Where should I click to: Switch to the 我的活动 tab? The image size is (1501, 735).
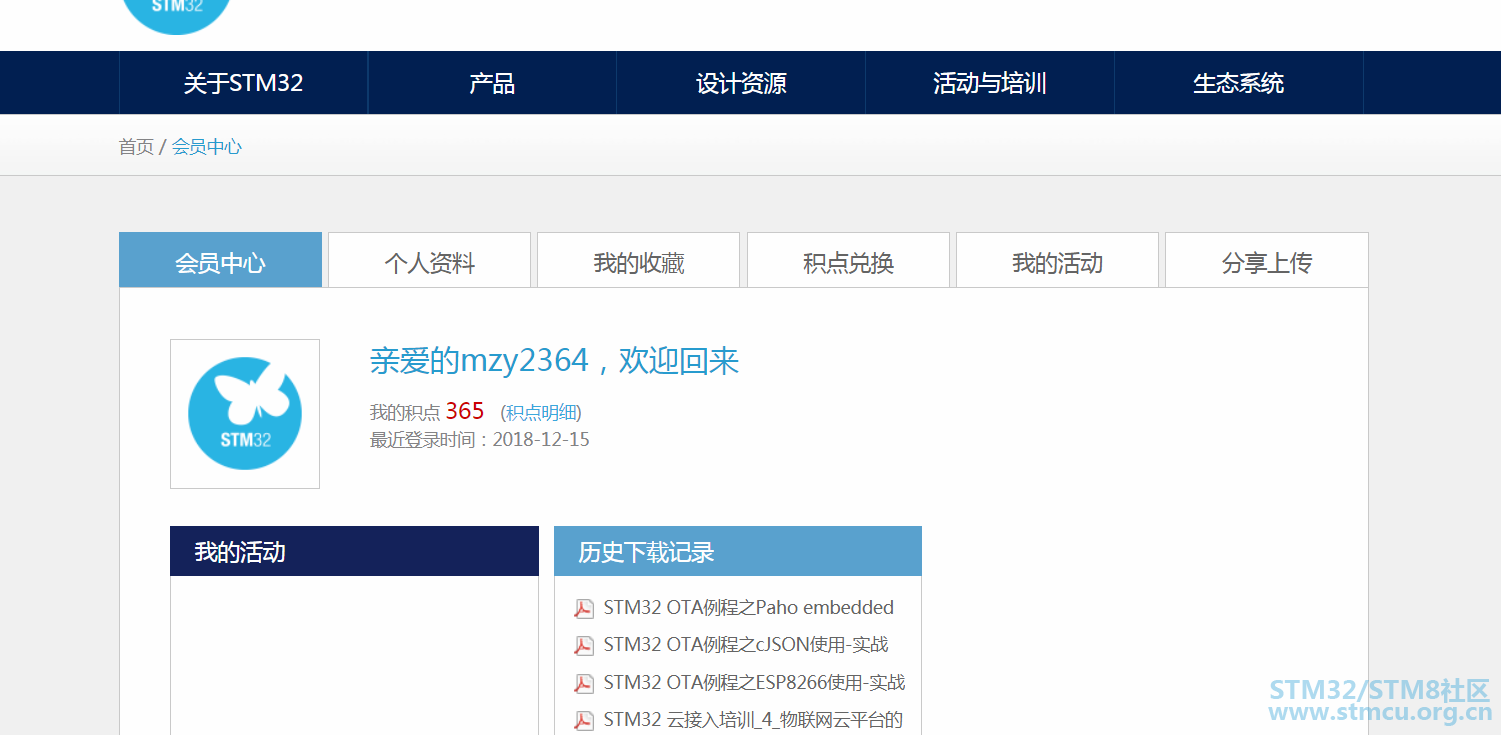(1057, 260)
